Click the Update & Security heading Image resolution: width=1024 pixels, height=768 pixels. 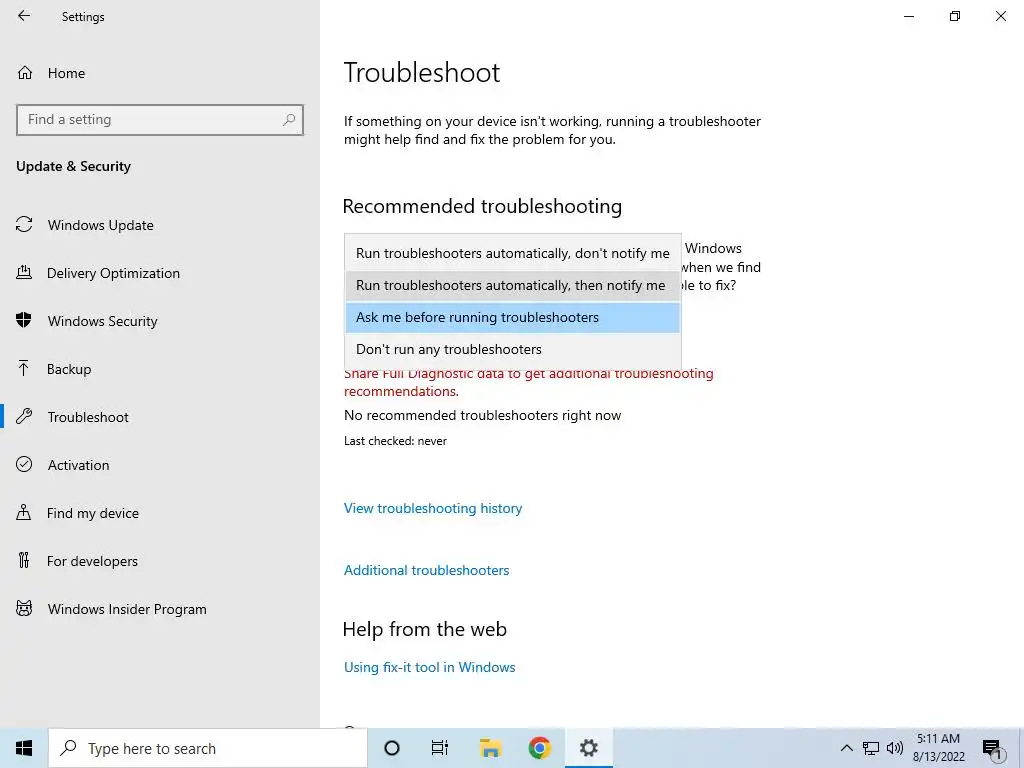pos(73,166)
